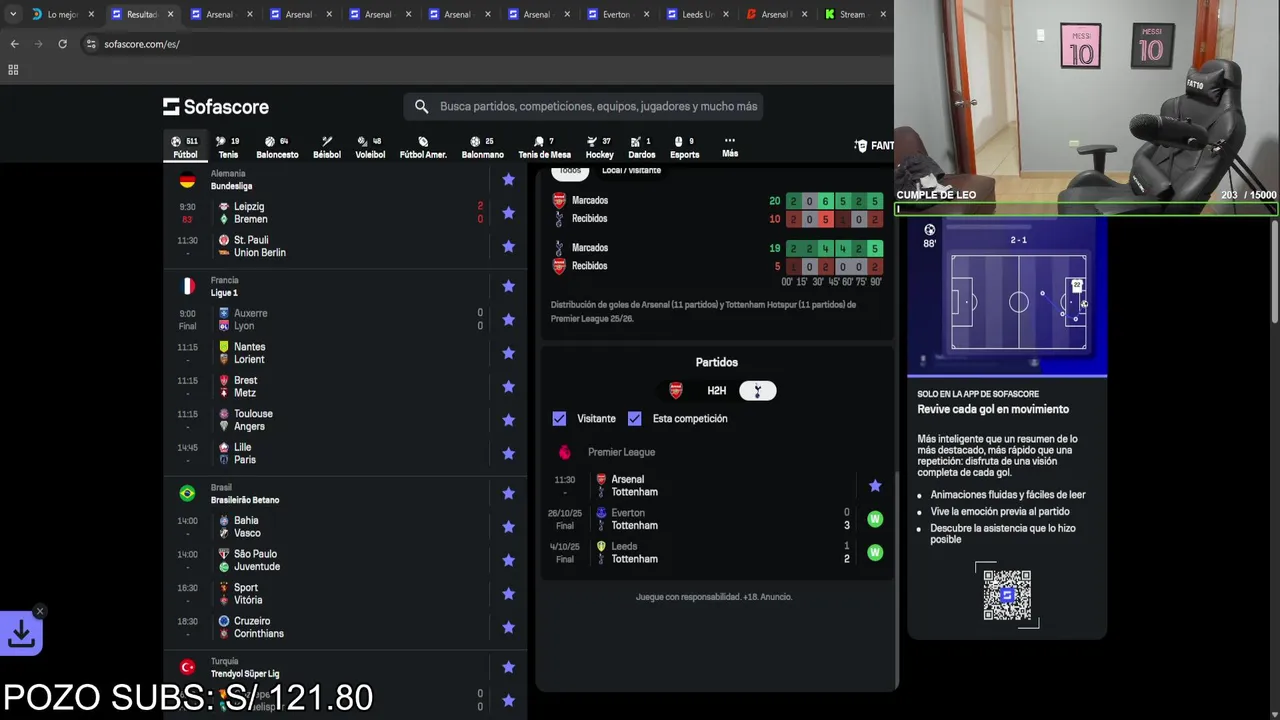Star the Bahia vs Vasco match

[x=508, y=526]
